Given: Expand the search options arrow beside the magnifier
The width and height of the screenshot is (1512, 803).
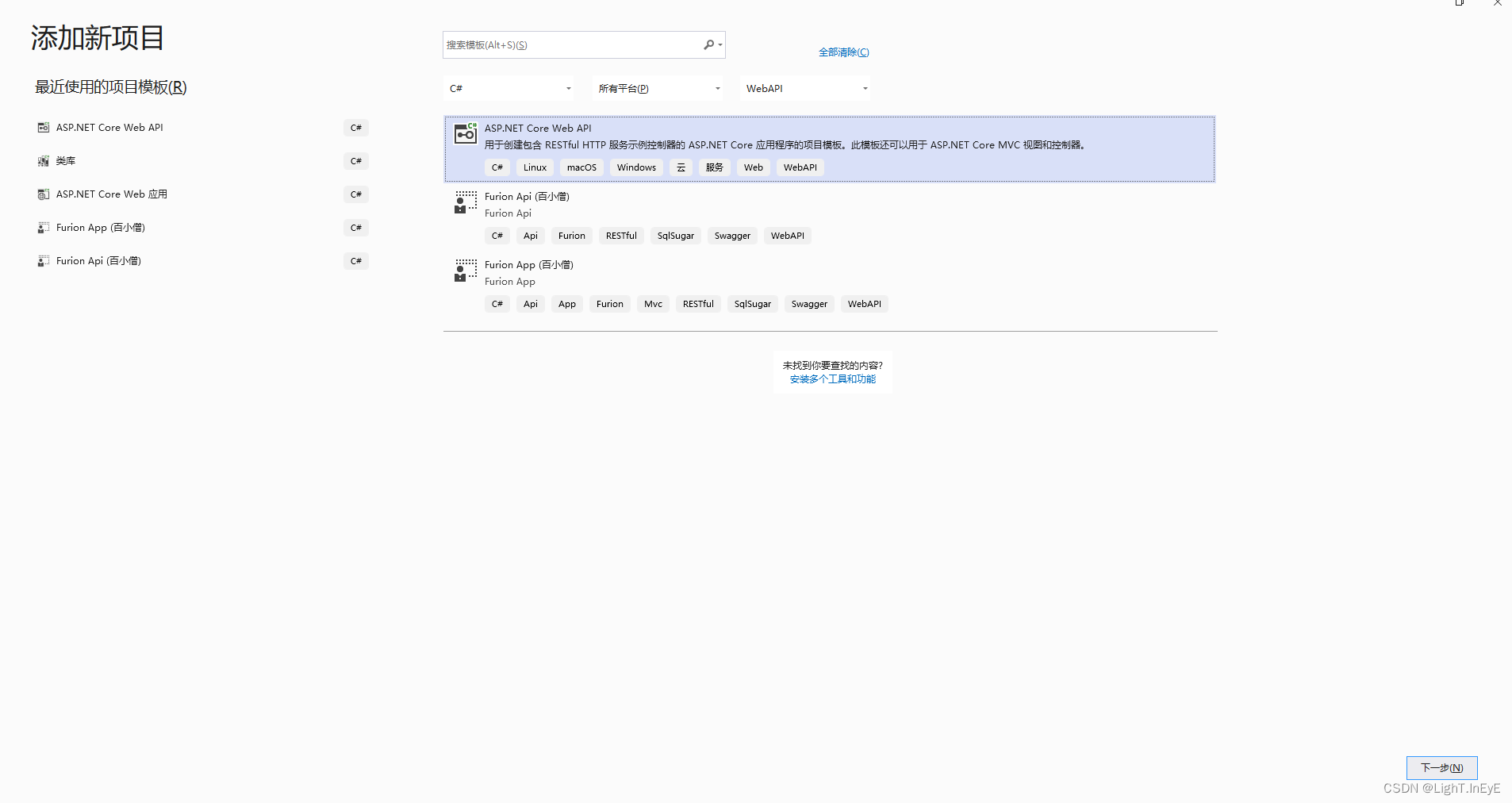Looking at the screenshot, I should coord(720,45).
